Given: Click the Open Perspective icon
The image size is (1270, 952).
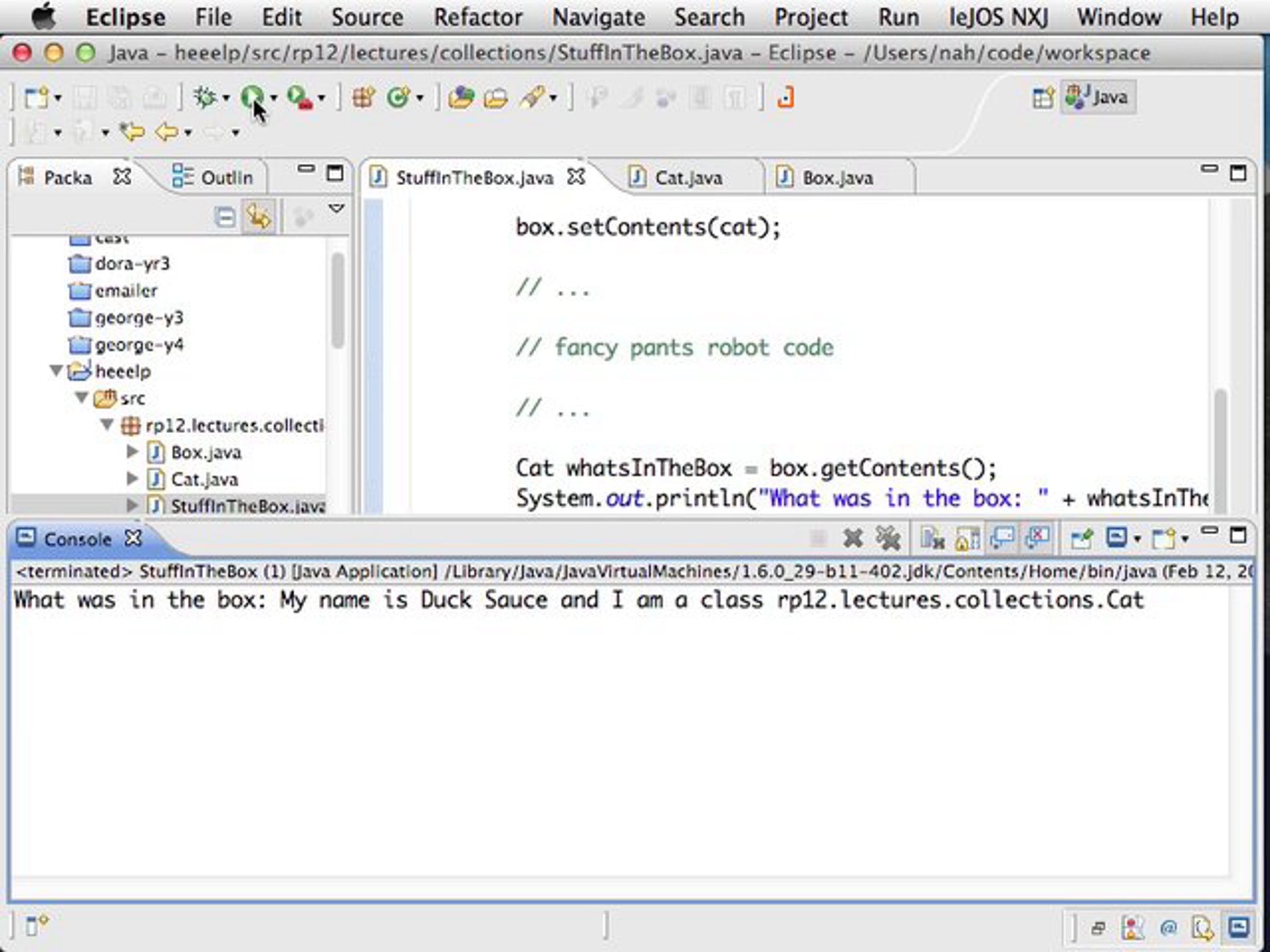Looking at the screenshot, I should pos(1042,97).
